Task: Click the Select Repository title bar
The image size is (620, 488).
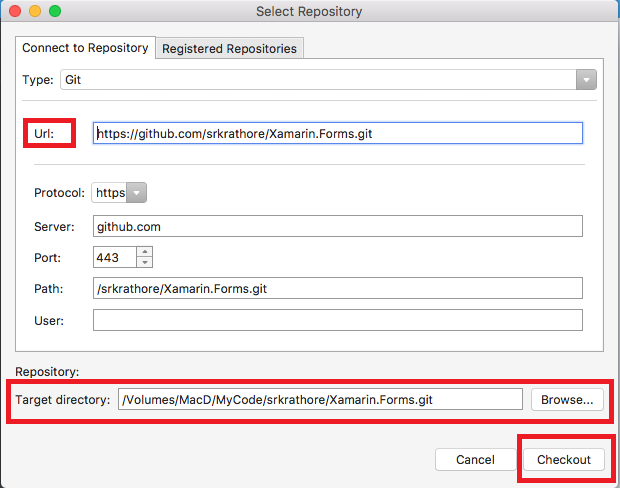Action: tap(309, 11)
